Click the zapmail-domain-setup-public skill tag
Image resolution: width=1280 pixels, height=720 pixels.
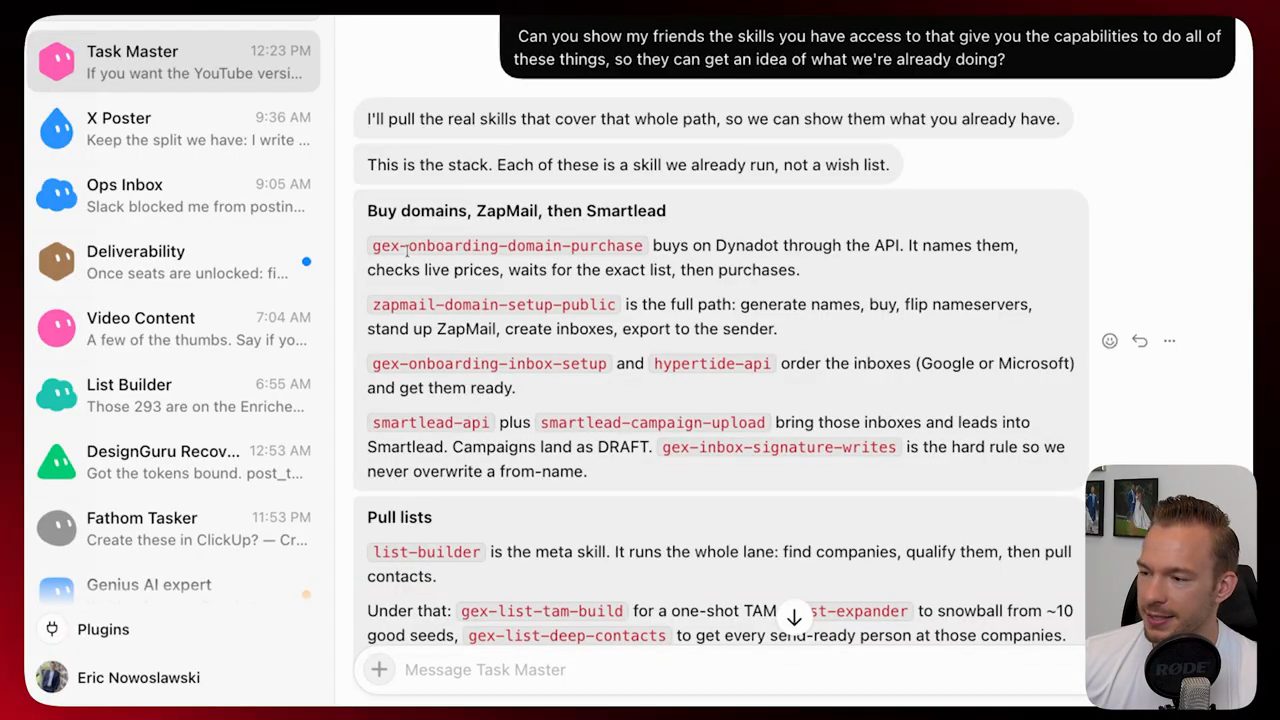pyautogui.click(x=494, y=305)
